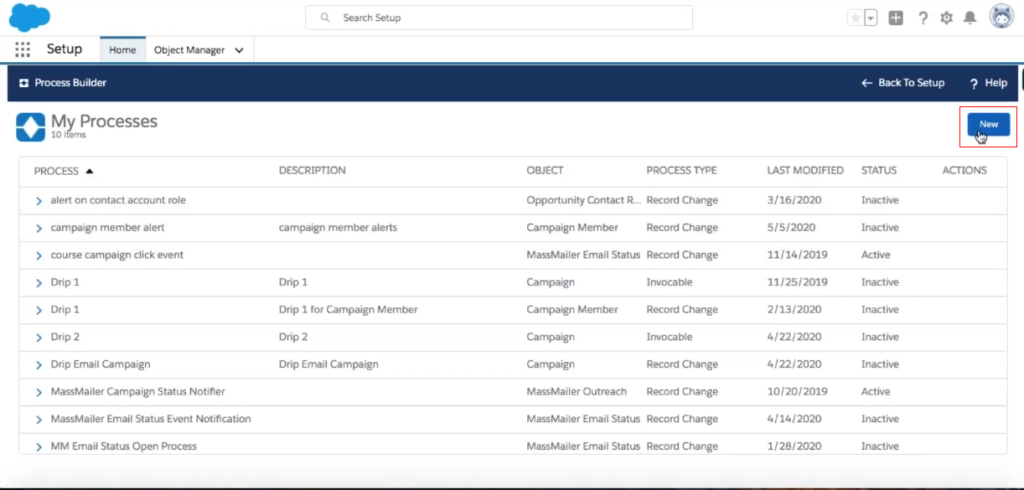The height and width of the screenshot is (490, 1024).
Task: Click the Back To Setup arrow link
Action: 903,83
